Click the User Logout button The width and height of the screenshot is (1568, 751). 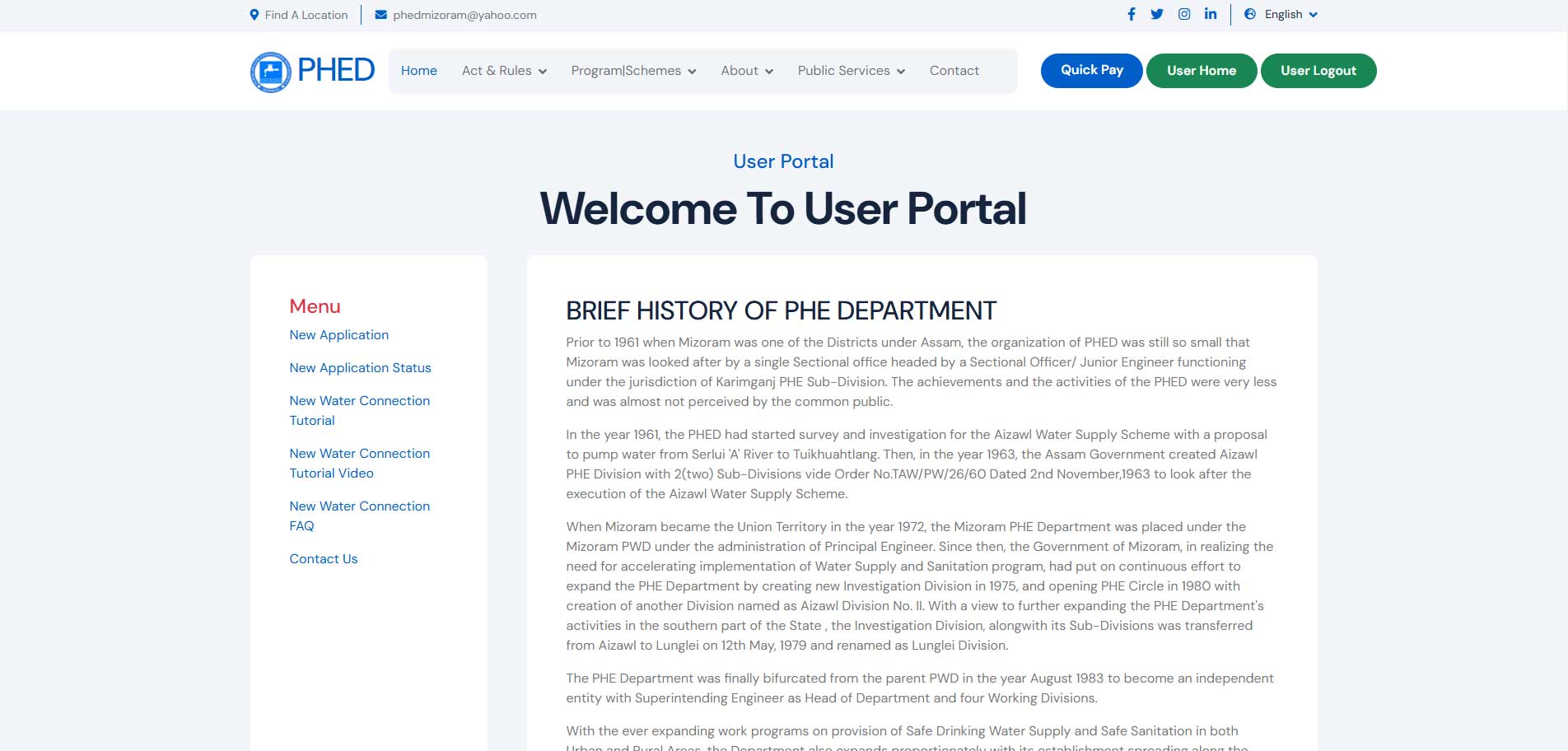[x=1318, y=70]
